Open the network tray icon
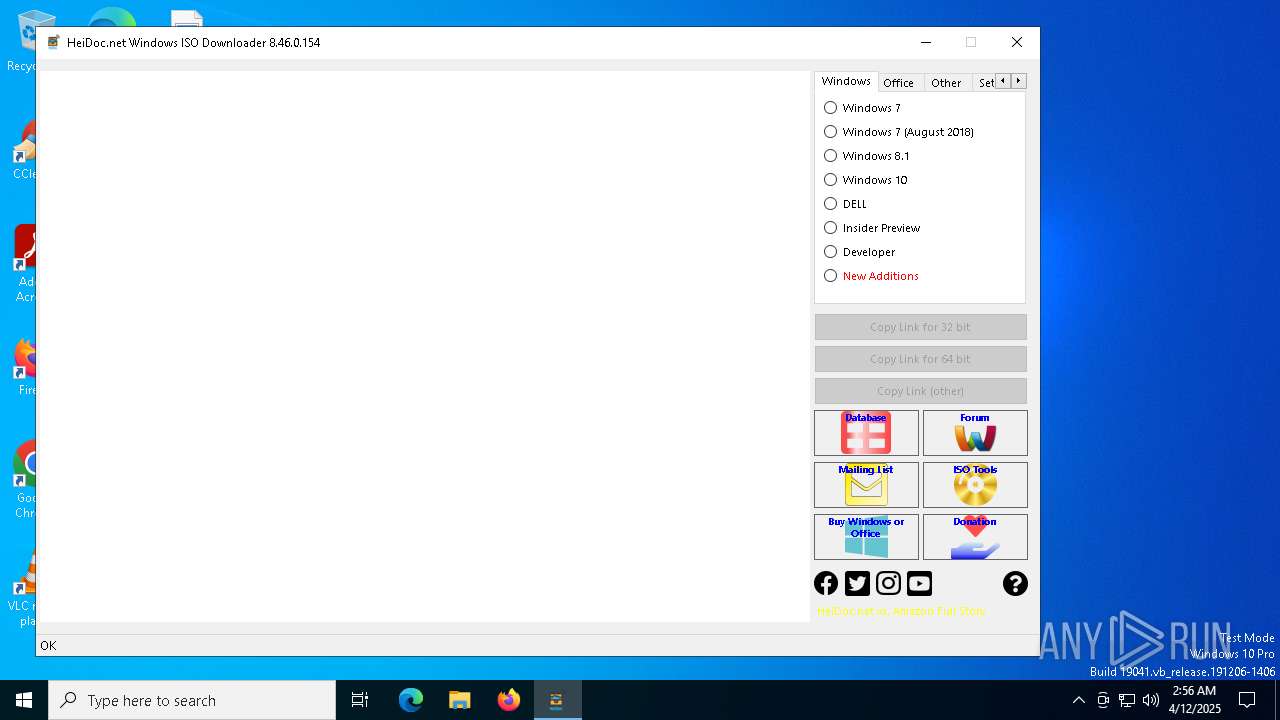The image size is (1280, 720). 1127,700
